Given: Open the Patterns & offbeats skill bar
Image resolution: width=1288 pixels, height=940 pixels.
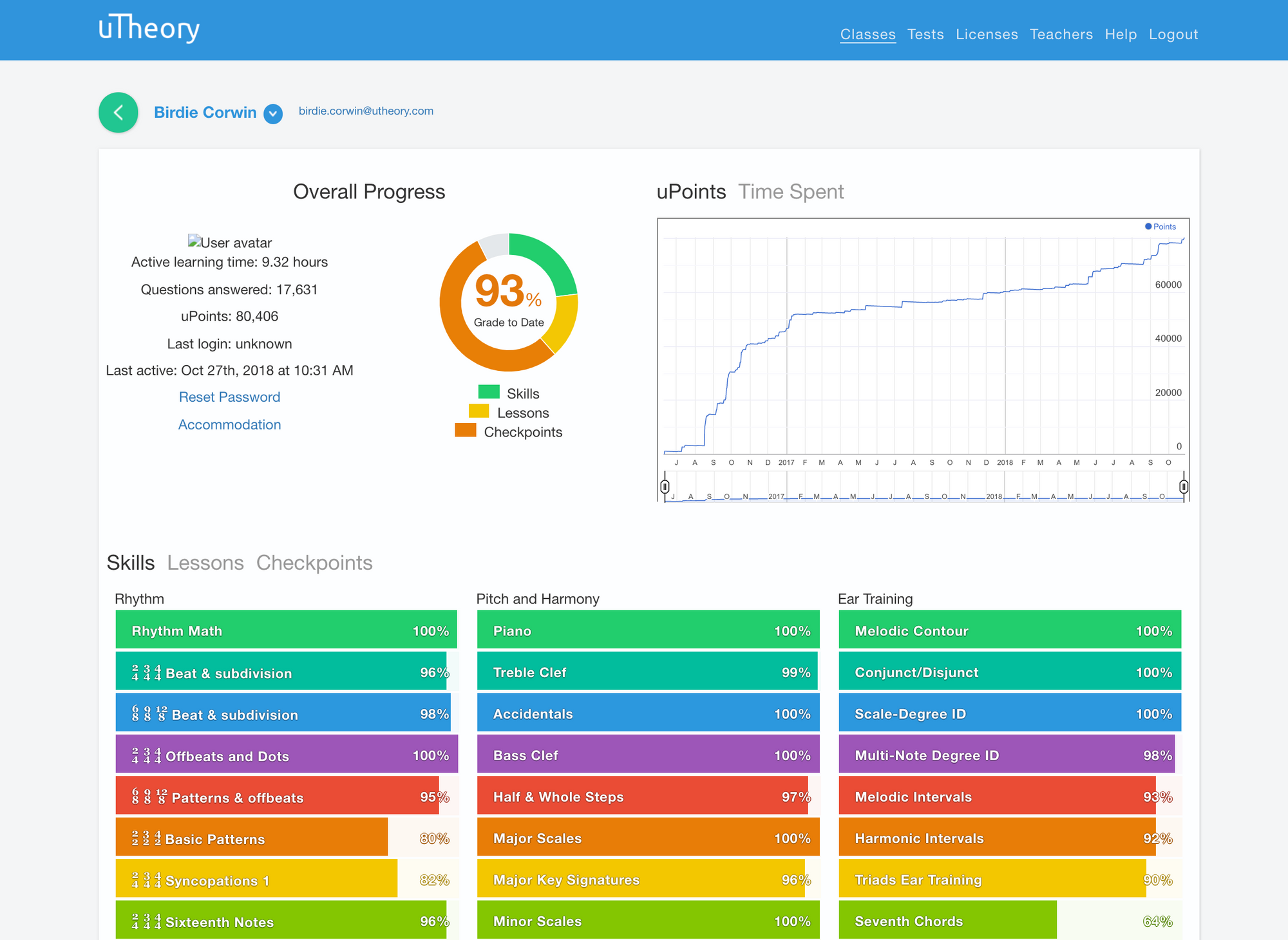Looking at the screenshot, I should [287, 796].
